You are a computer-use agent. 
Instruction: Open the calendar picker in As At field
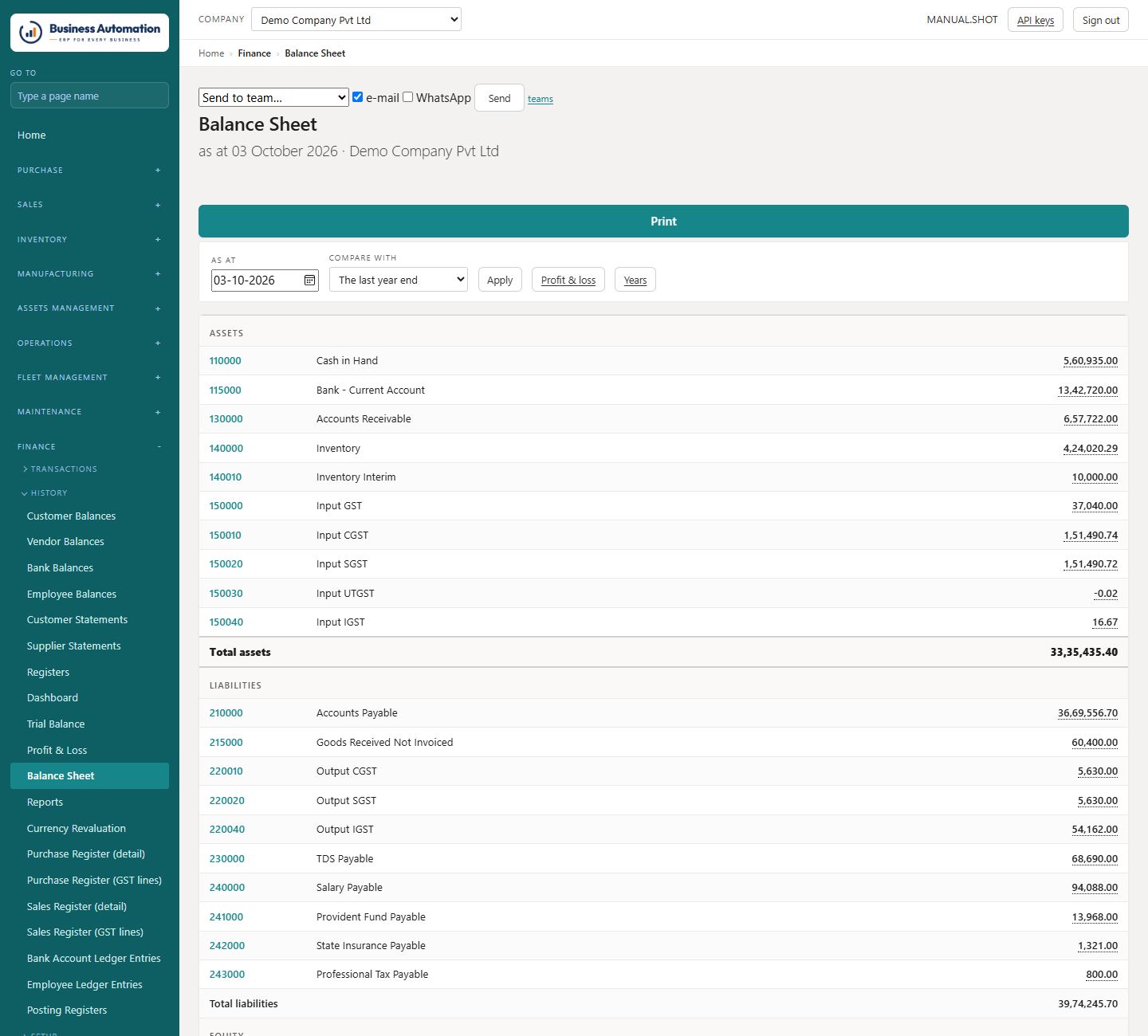coord(309,281)
